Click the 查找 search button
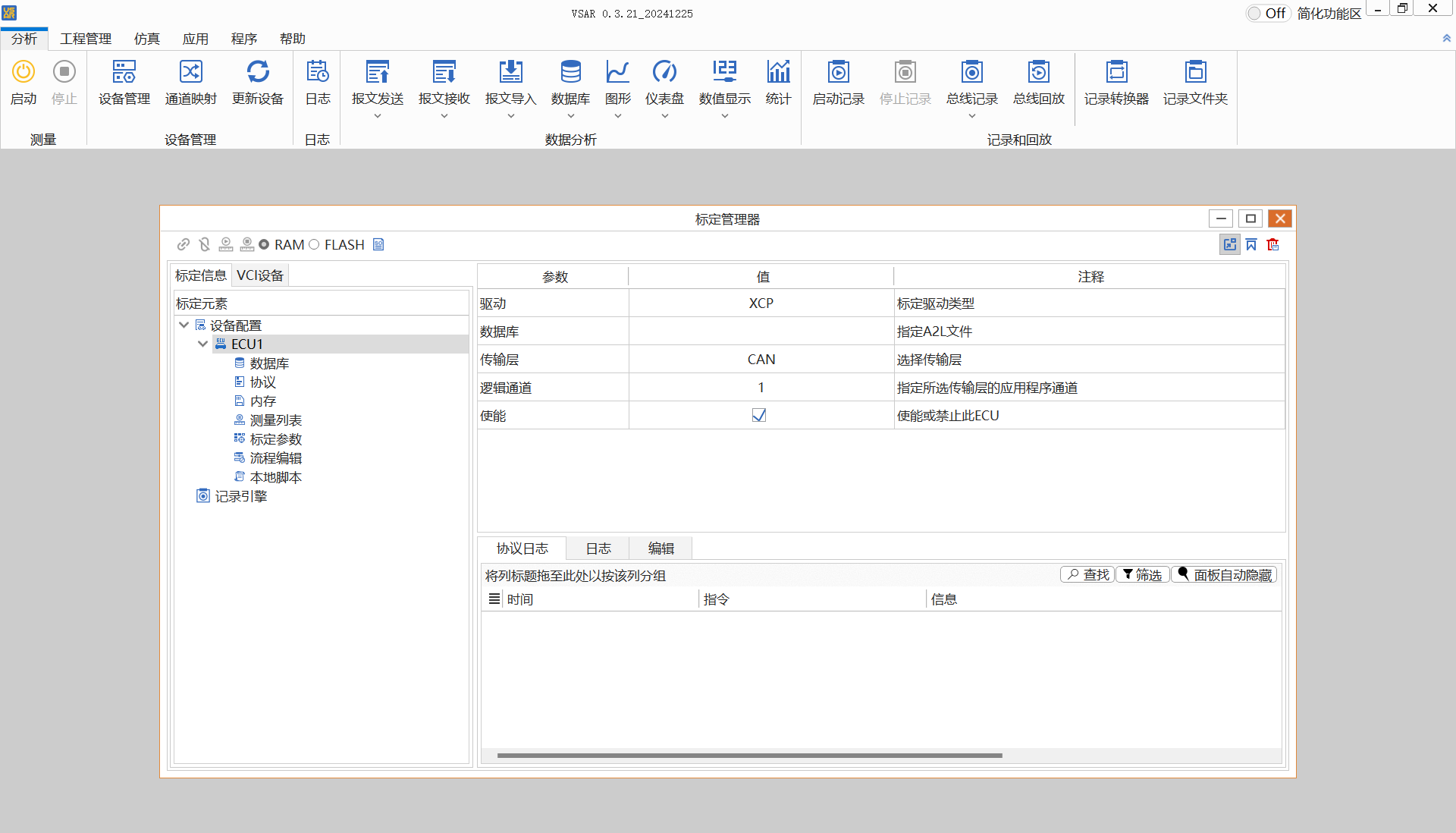1456x833 pixels. pos(1087,574)
